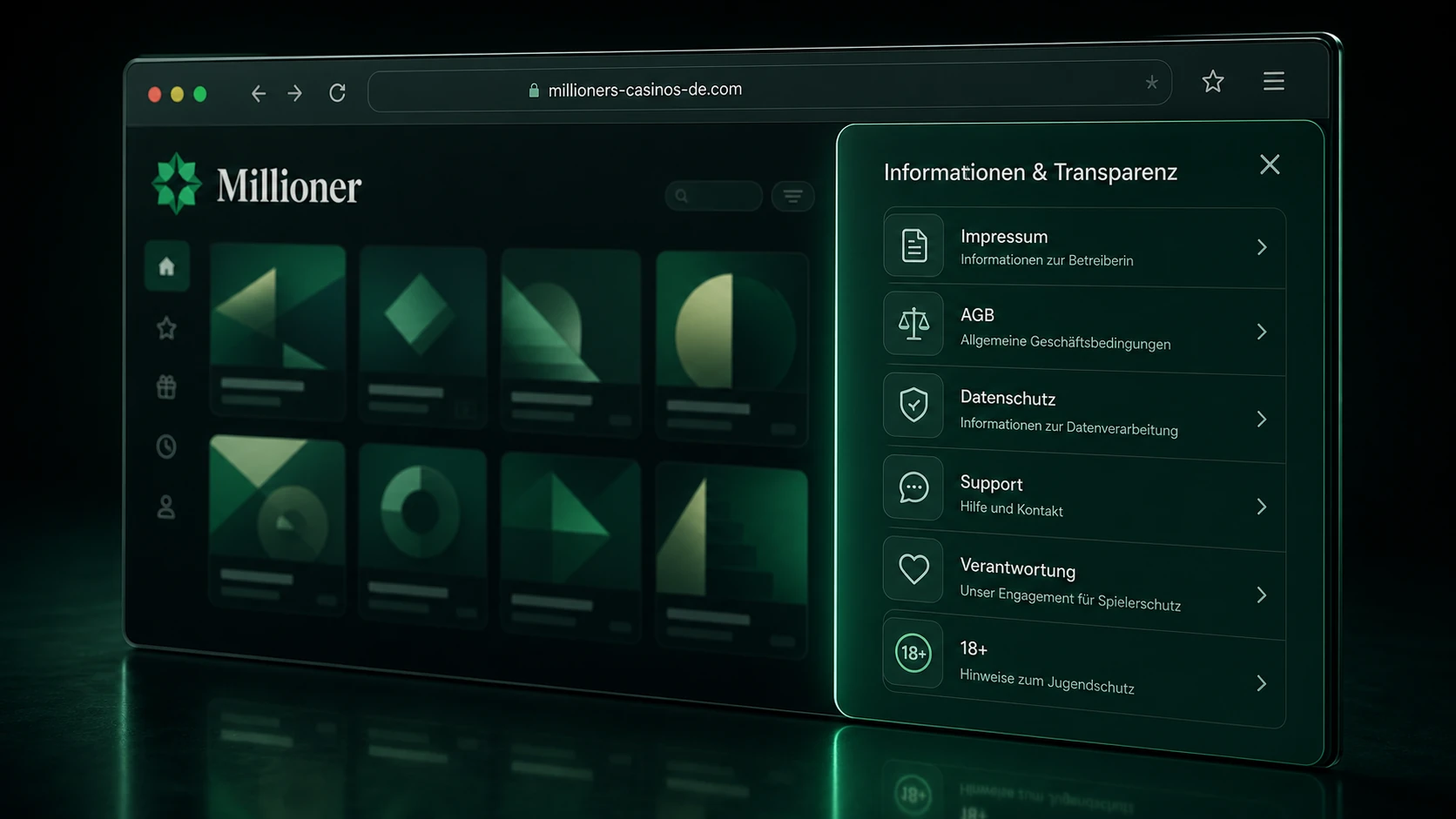Click the Impressum document icon

[x=913, y=245]
